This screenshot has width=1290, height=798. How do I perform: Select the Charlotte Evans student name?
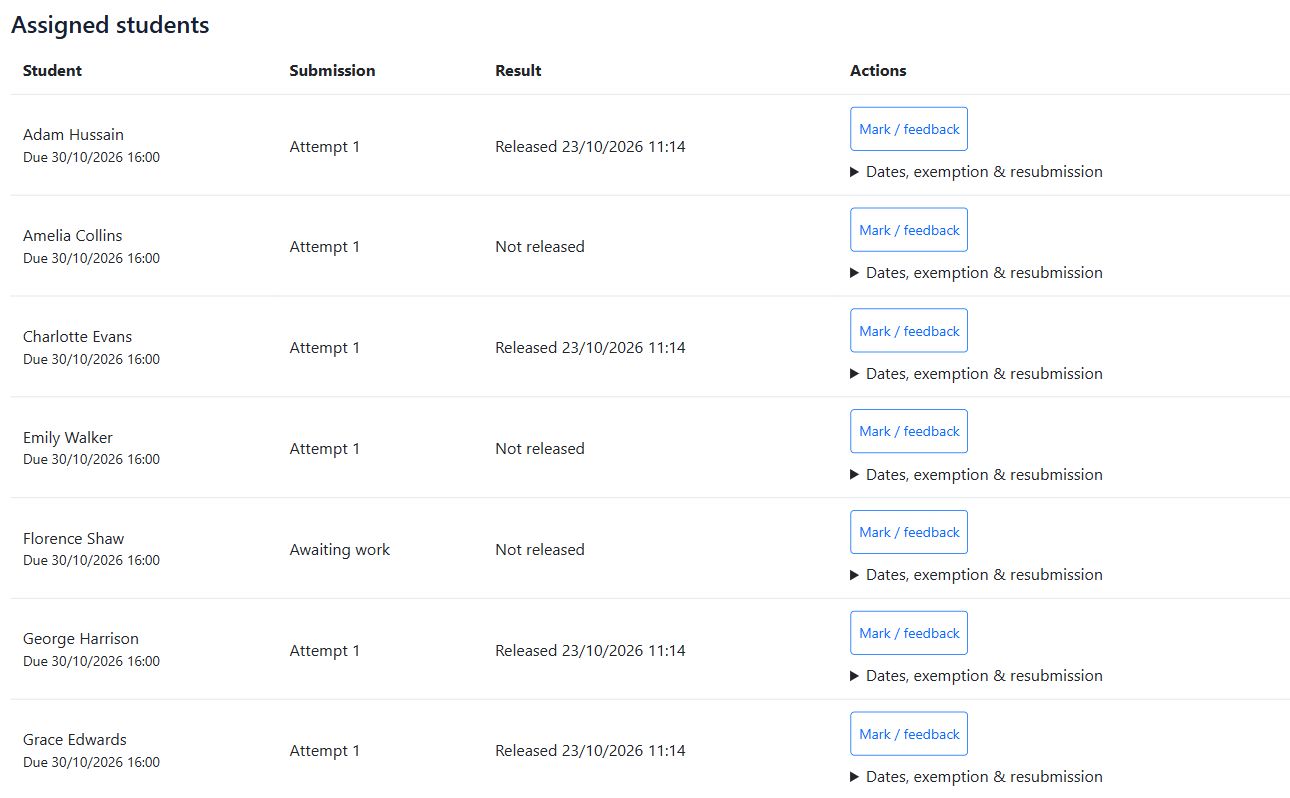click(77, 337)
